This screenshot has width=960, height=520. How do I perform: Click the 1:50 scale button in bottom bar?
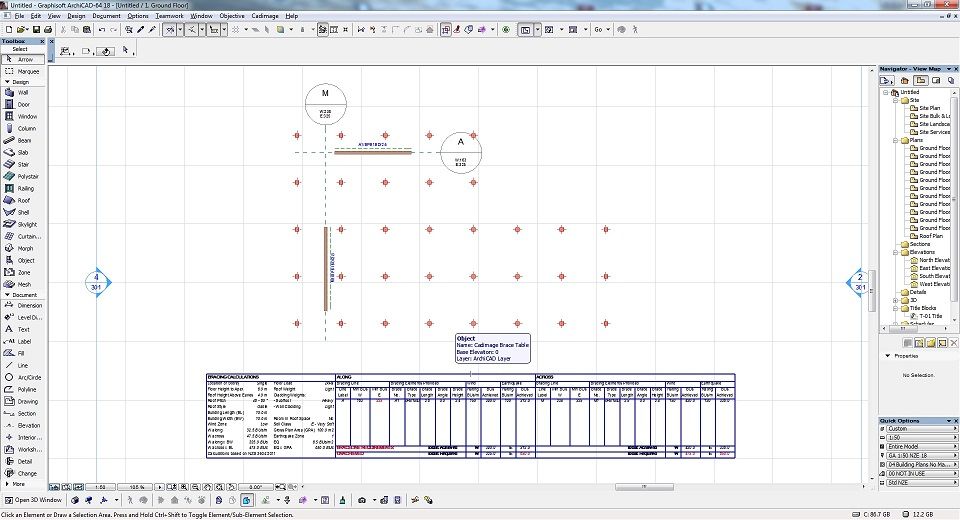pos(100,488)
